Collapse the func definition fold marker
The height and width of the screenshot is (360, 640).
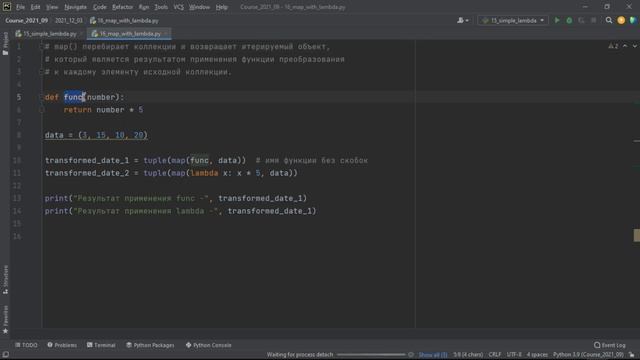pyautogui.click(x=41, y=97)
